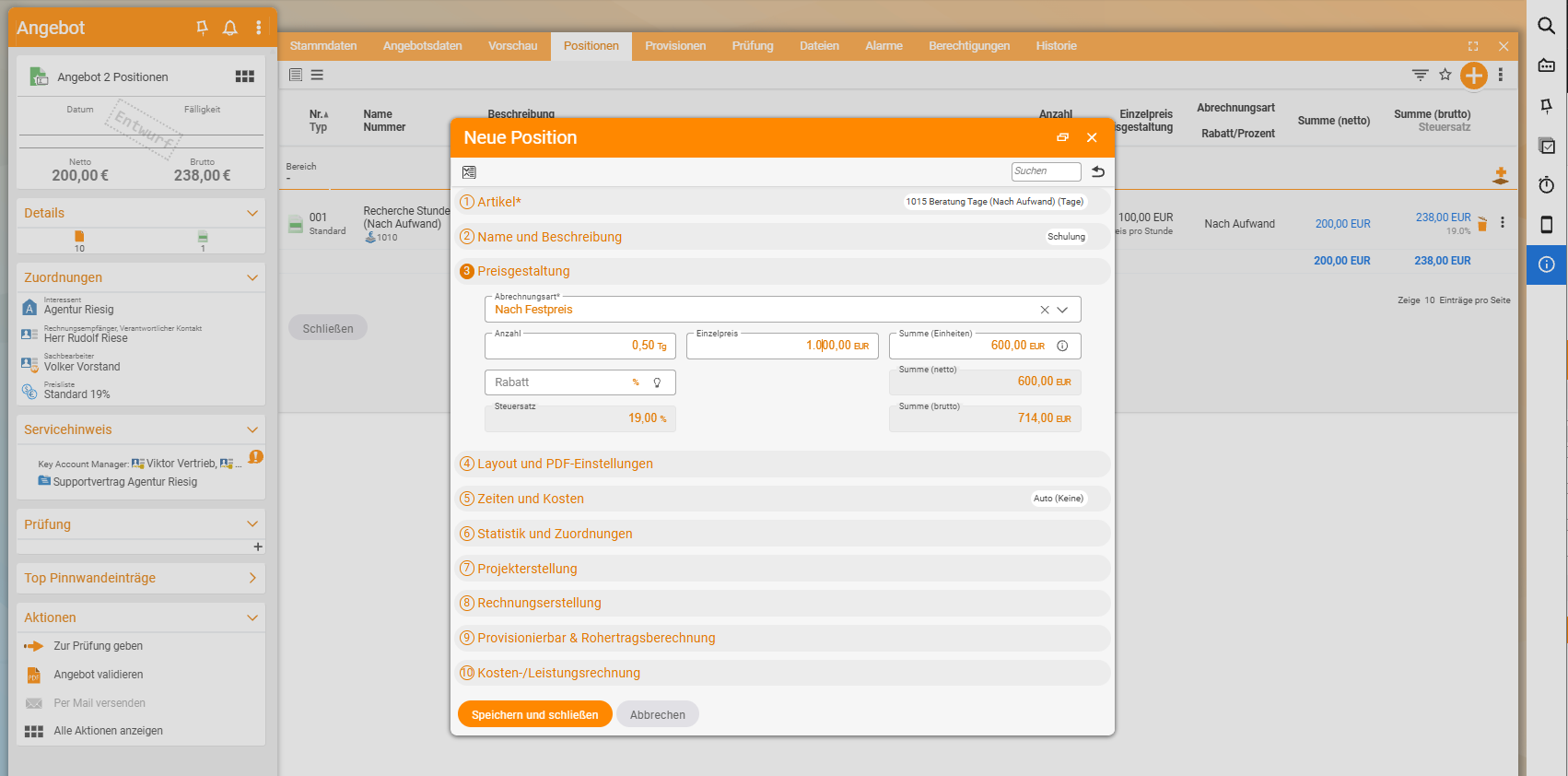Screen dimensions: 1568x776
Task: Open the filter icon in positions toolbar
Action: point(1421,75)
